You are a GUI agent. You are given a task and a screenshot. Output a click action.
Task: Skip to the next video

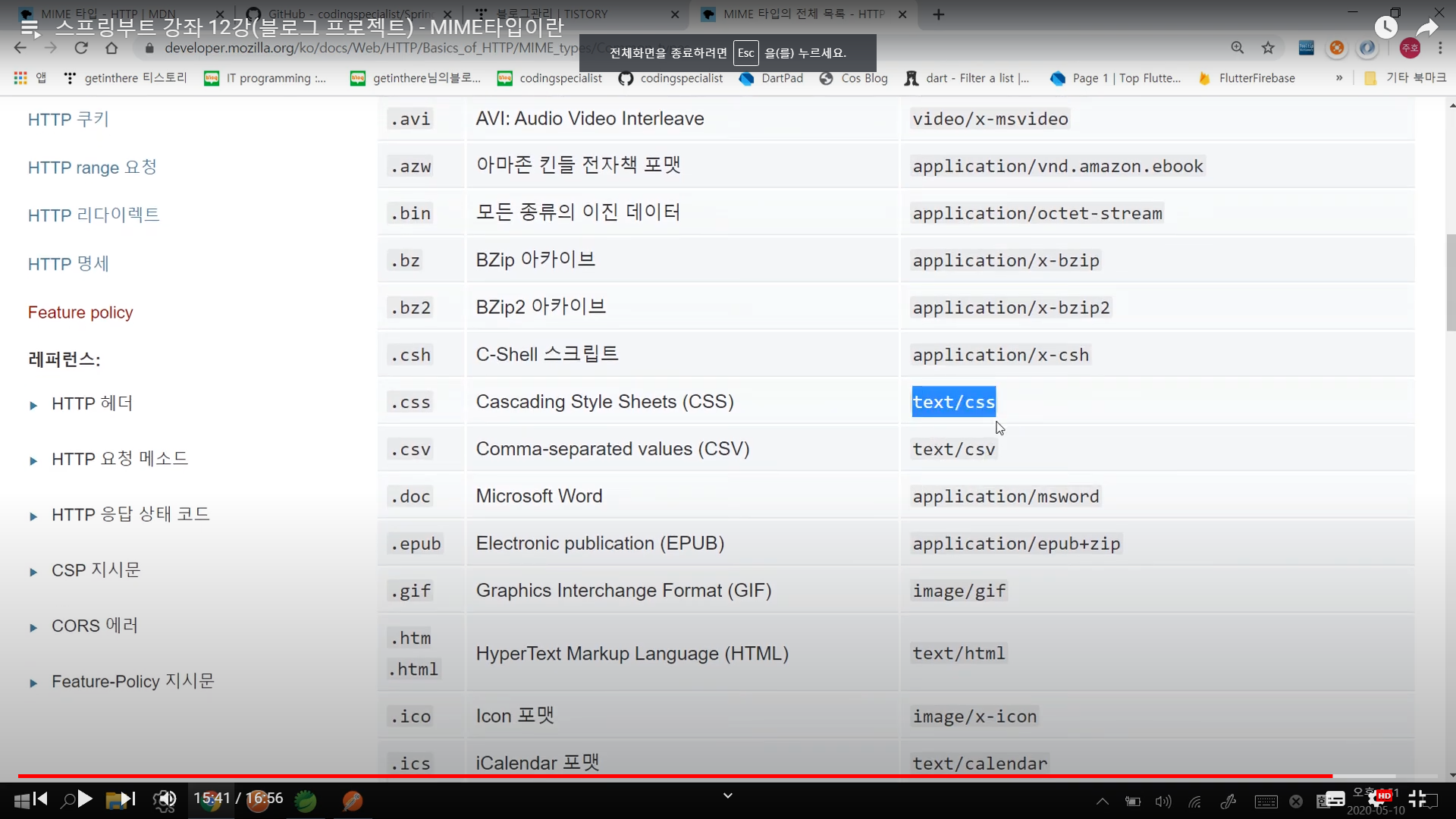[x=128, y=799]
